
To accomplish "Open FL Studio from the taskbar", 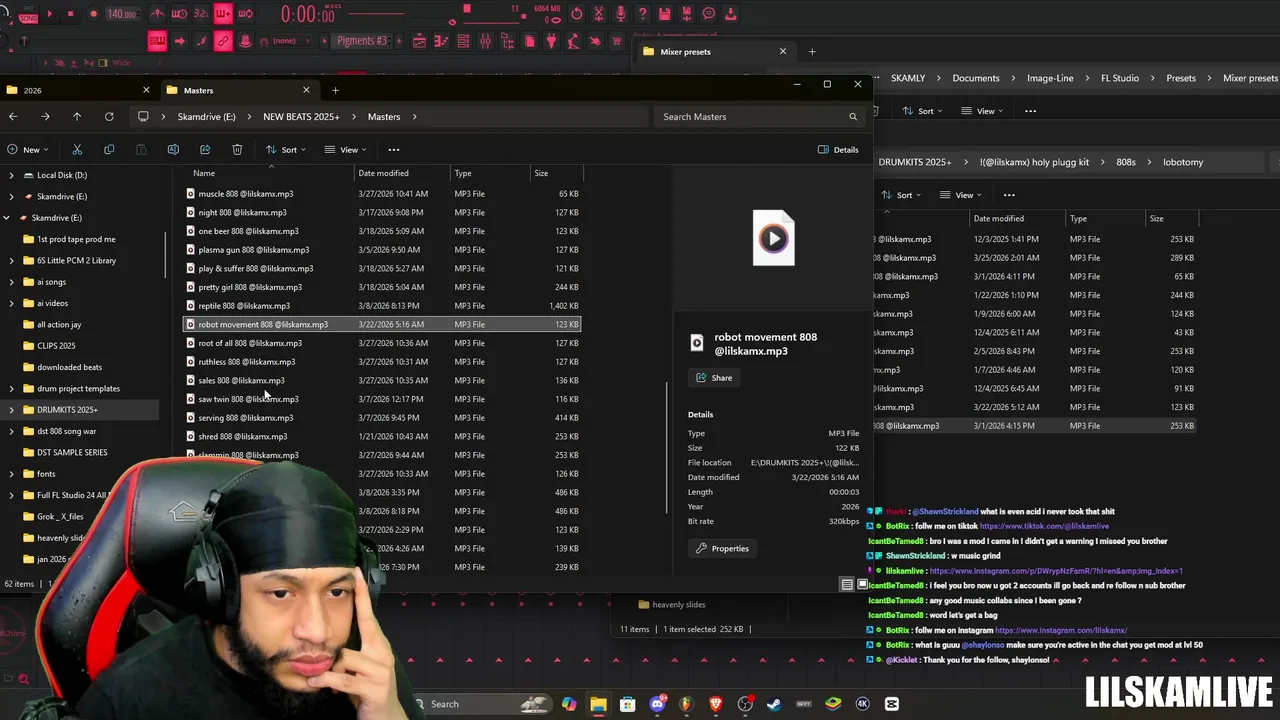I will pyautogui.click(x=686, y=704).
